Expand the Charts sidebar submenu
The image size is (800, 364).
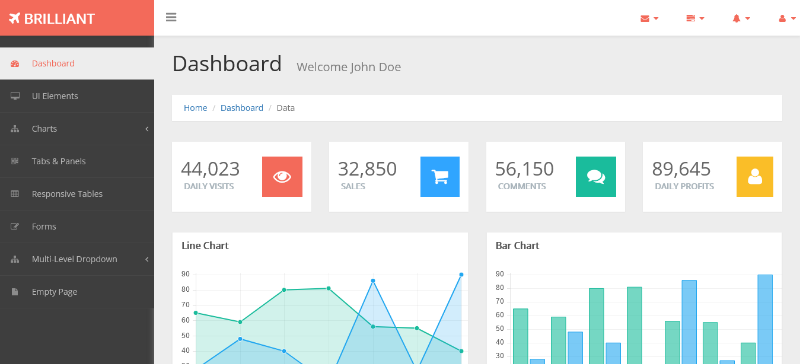pos(77,129)
